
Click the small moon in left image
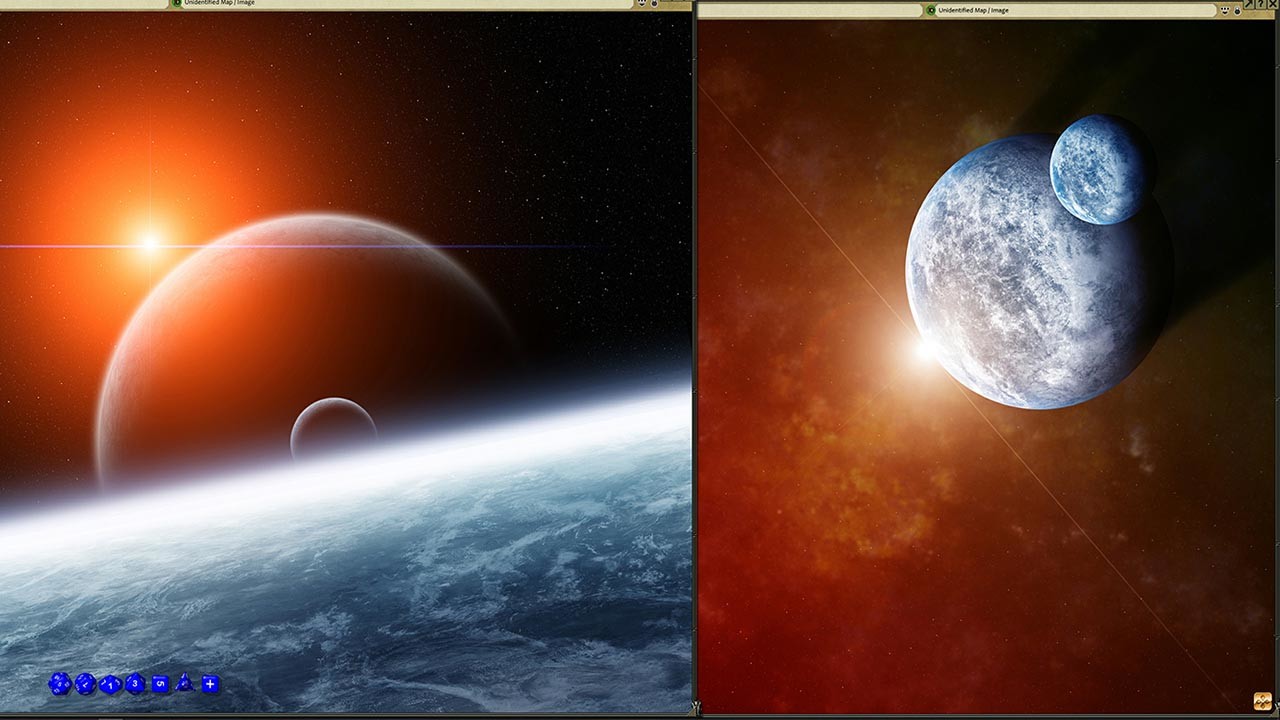pos(334,428)
